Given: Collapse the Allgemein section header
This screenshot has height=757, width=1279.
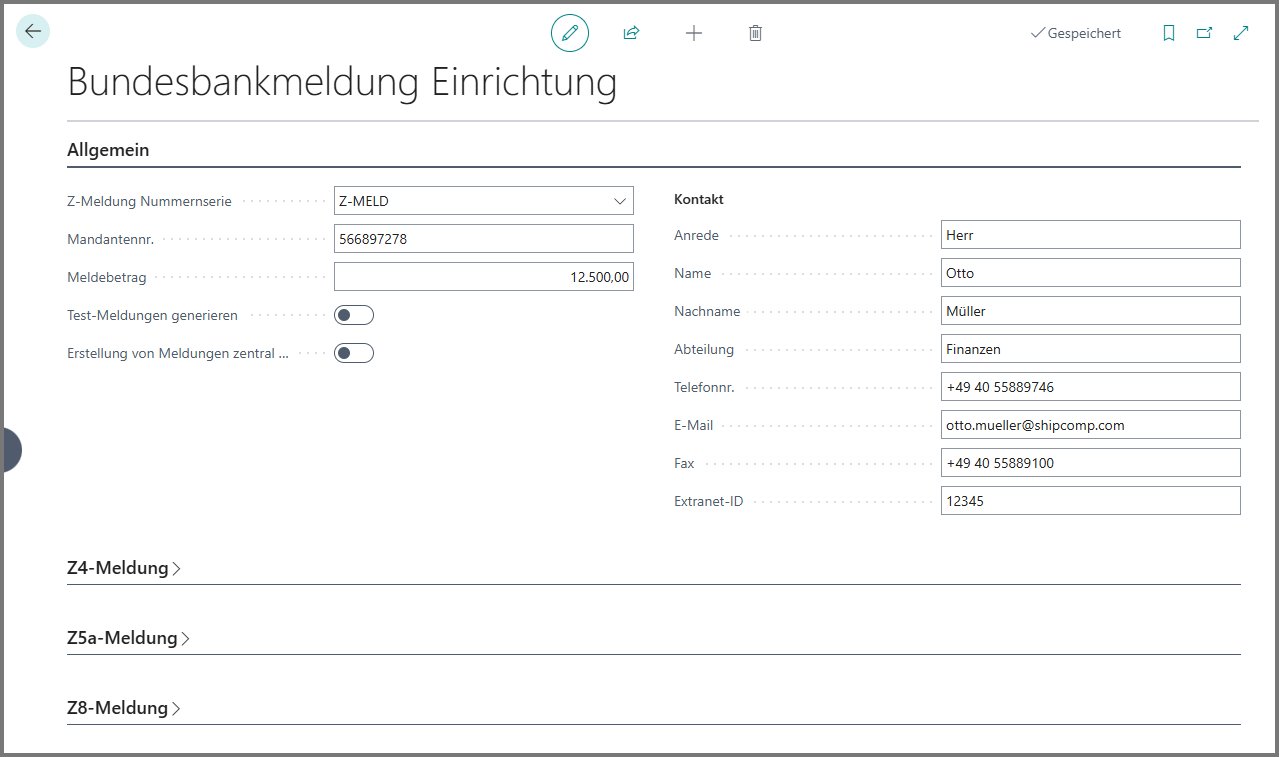Looking at the screenshot, I should coord(108,150).
